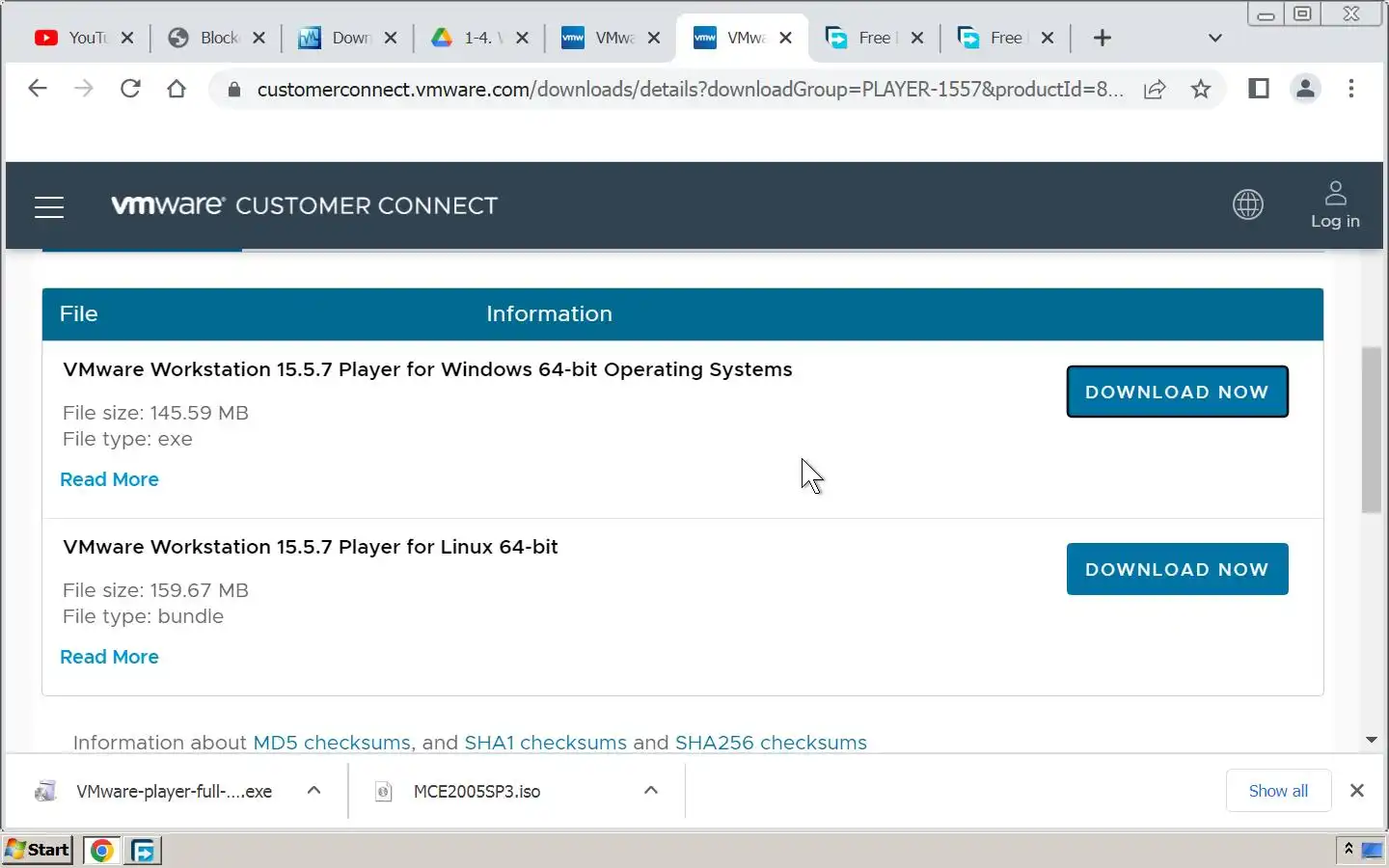Click the address bar URL
1389x868 pixels.
pos(690,90)
